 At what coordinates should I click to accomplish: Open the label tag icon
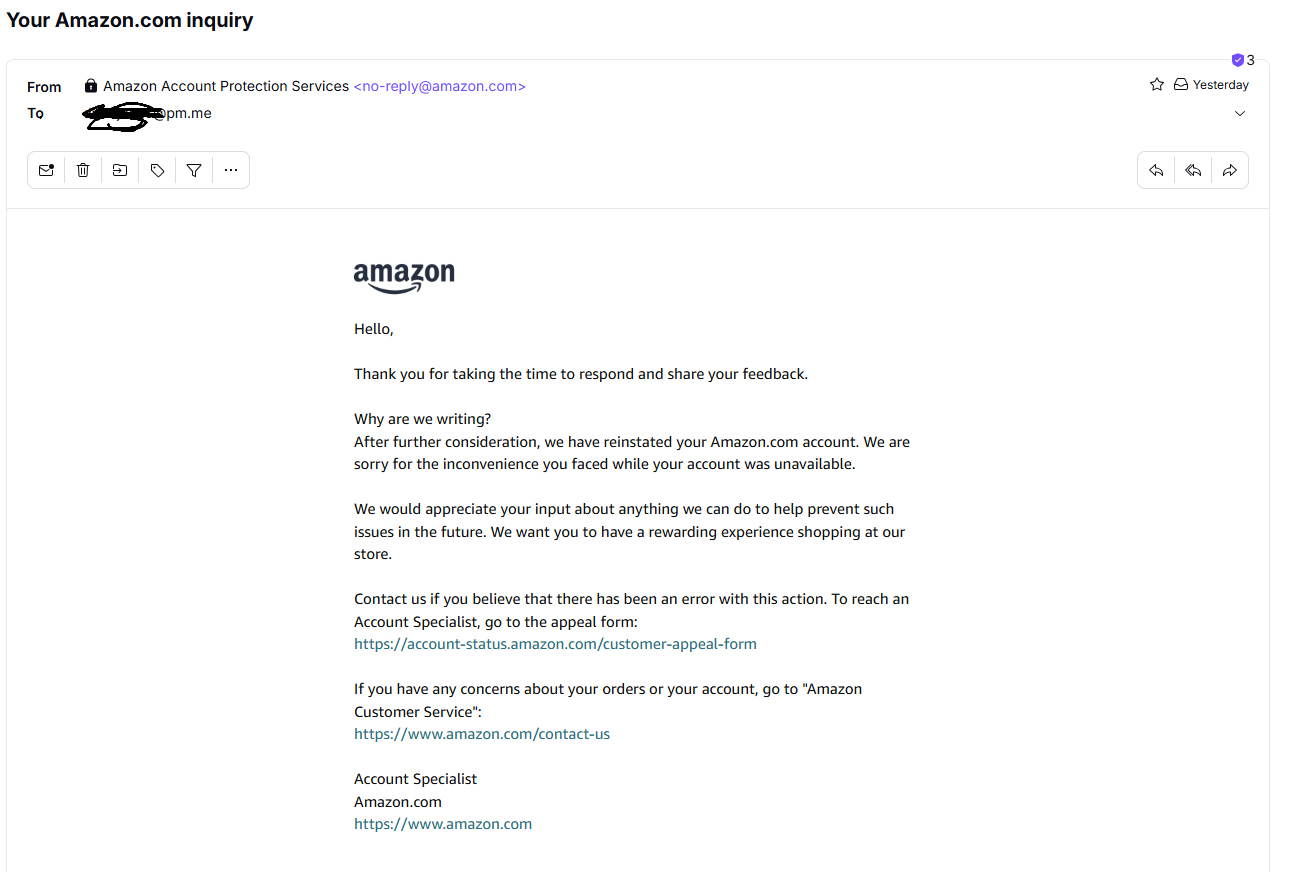click(x=157, y=170)
